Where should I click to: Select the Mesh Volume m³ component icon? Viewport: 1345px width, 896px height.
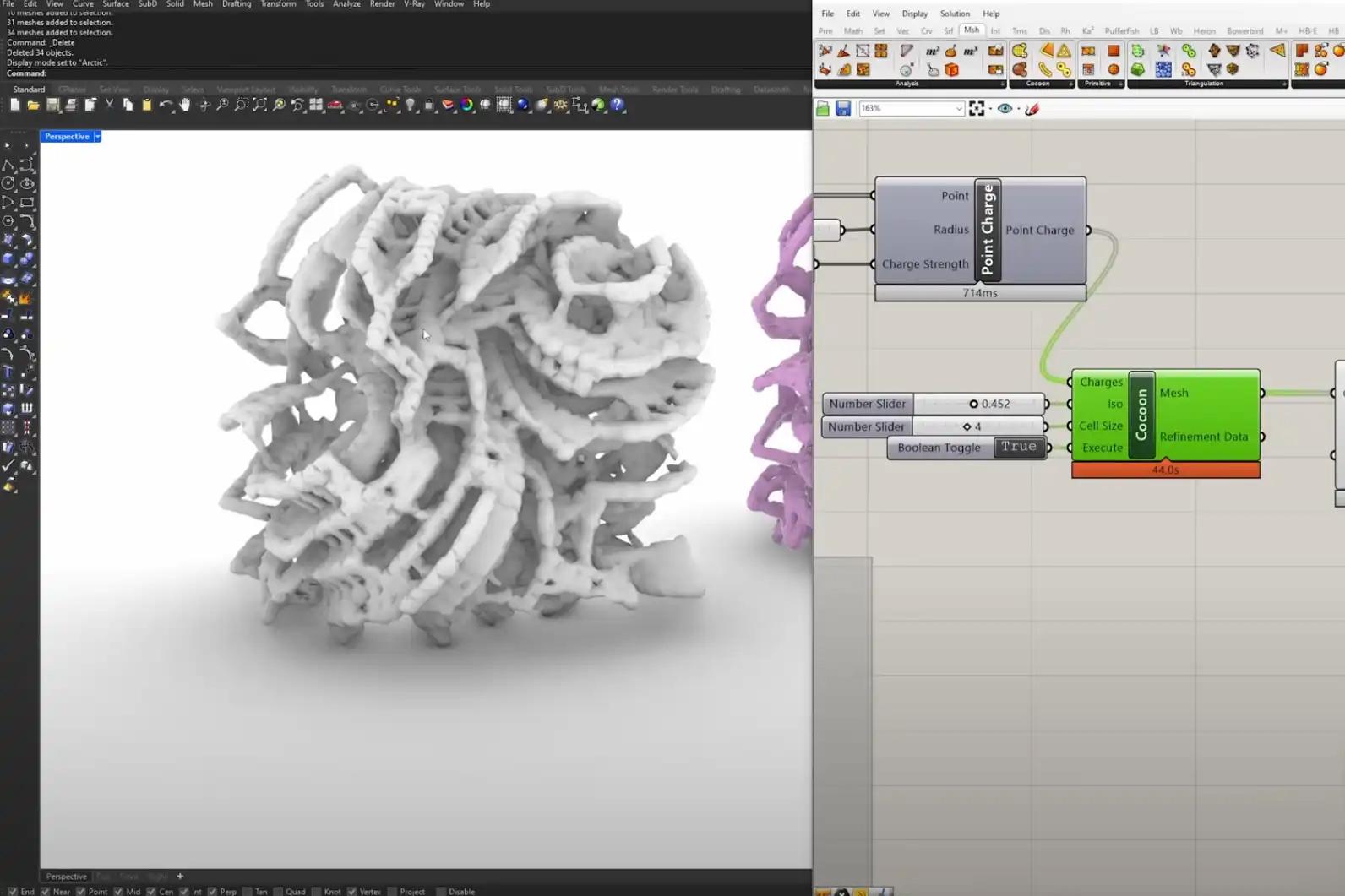[970, 52]
